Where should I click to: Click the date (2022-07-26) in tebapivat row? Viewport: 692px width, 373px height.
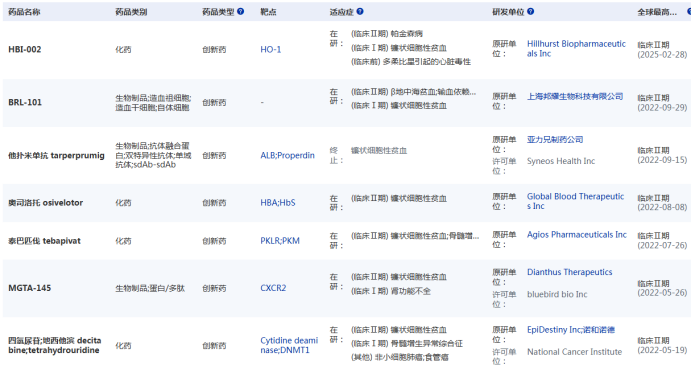point(662,245)
